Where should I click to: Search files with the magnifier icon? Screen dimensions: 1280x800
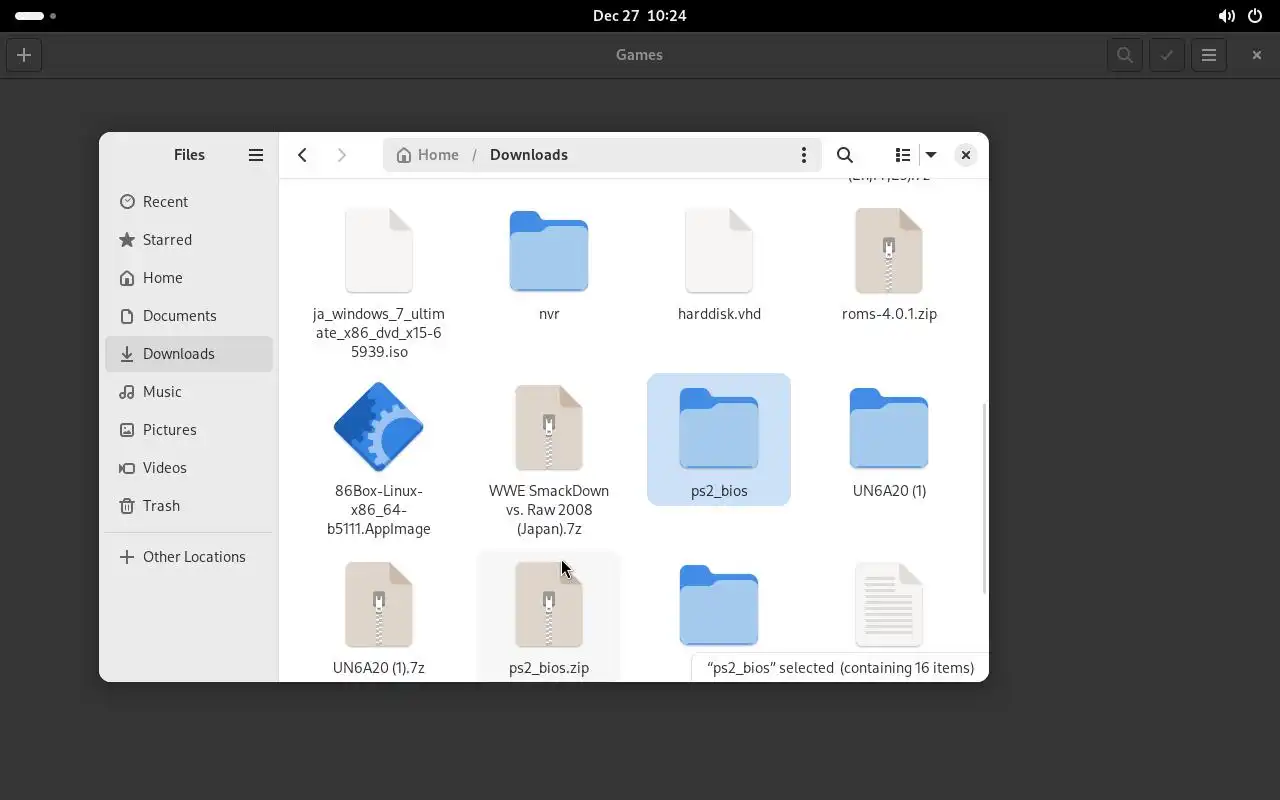point(845,155)
